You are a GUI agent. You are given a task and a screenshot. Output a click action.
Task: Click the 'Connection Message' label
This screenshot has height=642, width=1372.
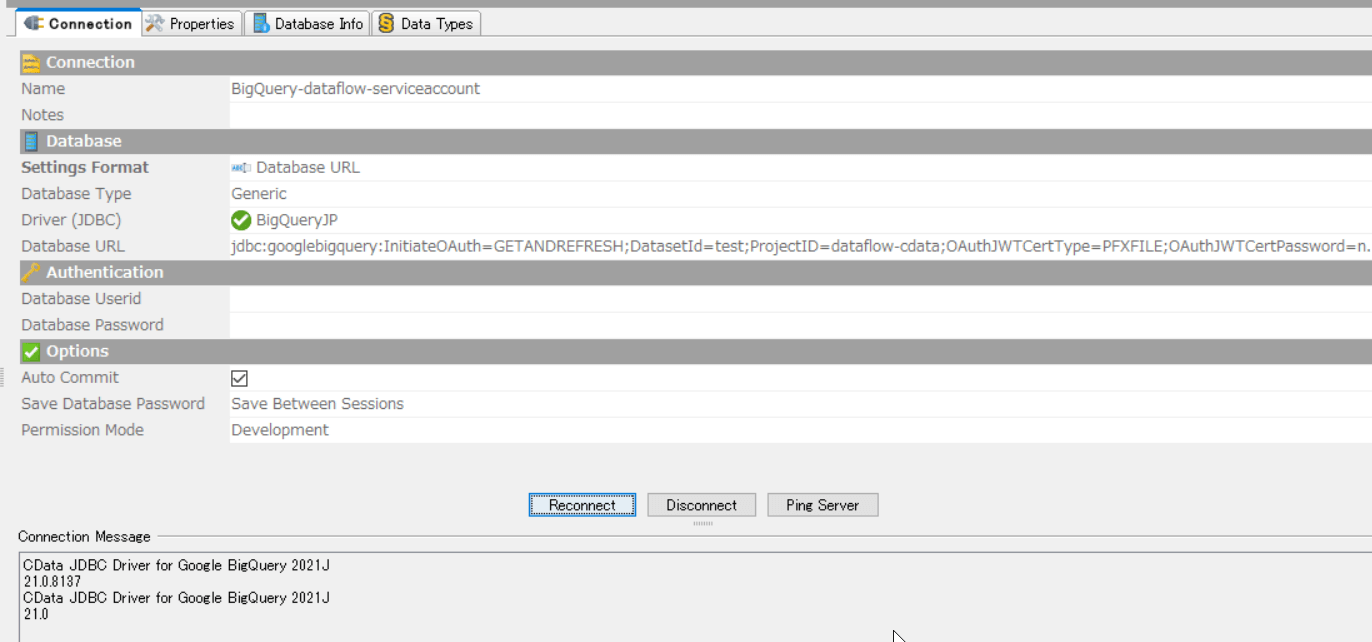[x=84, y=537]
